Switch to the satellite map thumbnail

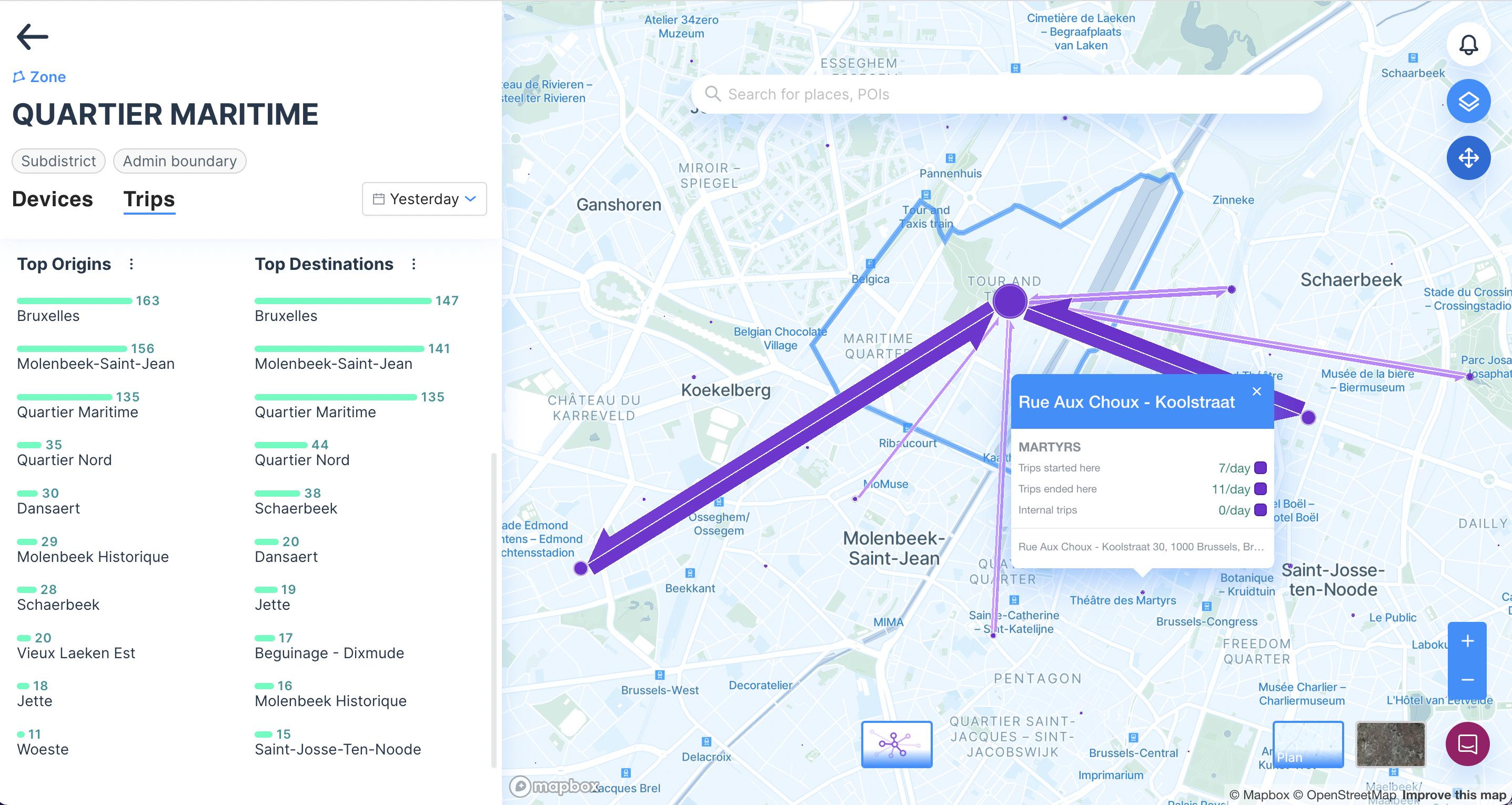pyautogui.click(x=1390, y=744)
